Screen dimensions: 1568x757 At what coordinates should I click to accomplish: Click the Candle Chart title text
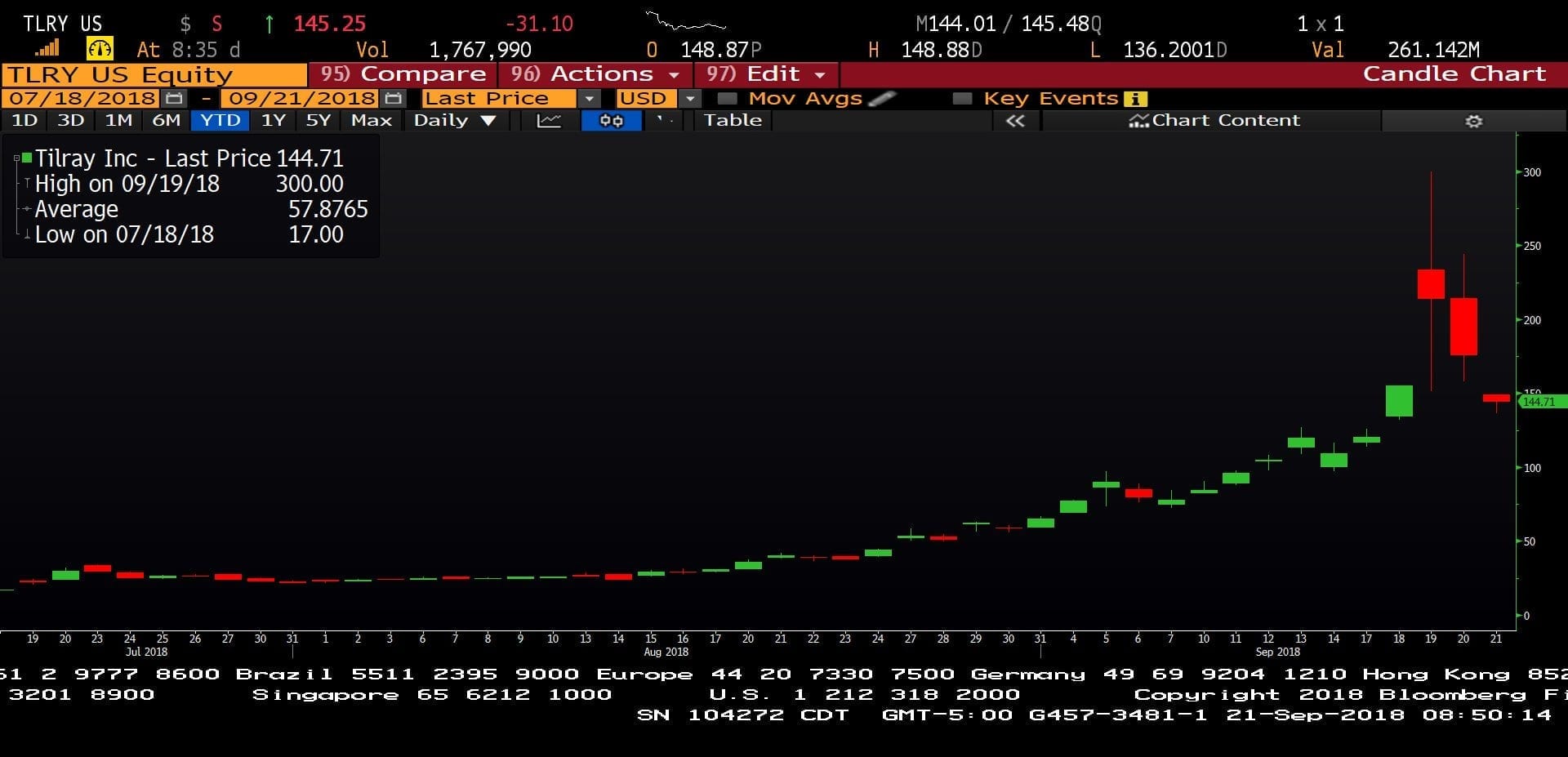(x=1454, y=74)
